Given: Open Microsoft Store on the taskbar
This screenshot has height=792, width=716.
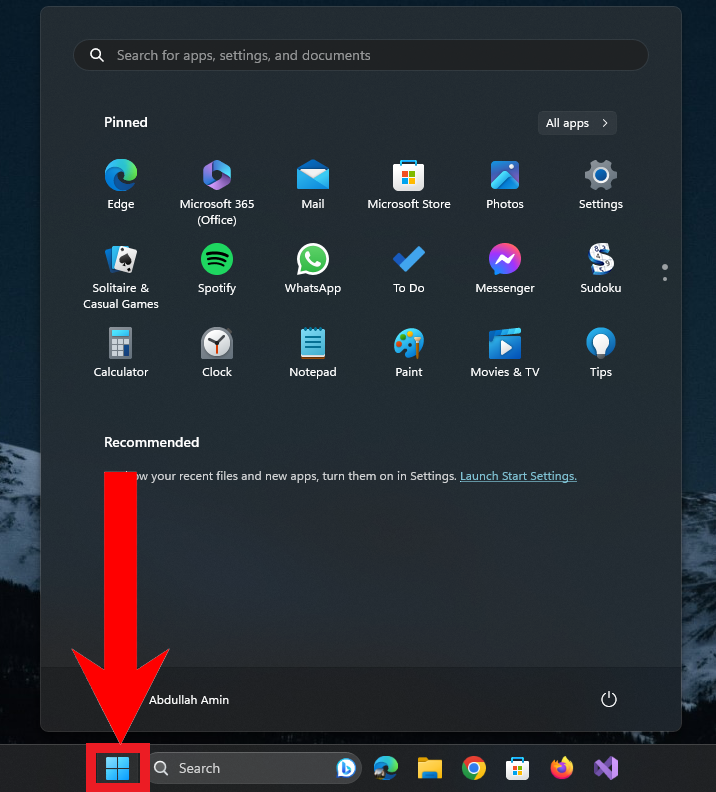Looking at the screenshot, I should [x=517, y=768].
